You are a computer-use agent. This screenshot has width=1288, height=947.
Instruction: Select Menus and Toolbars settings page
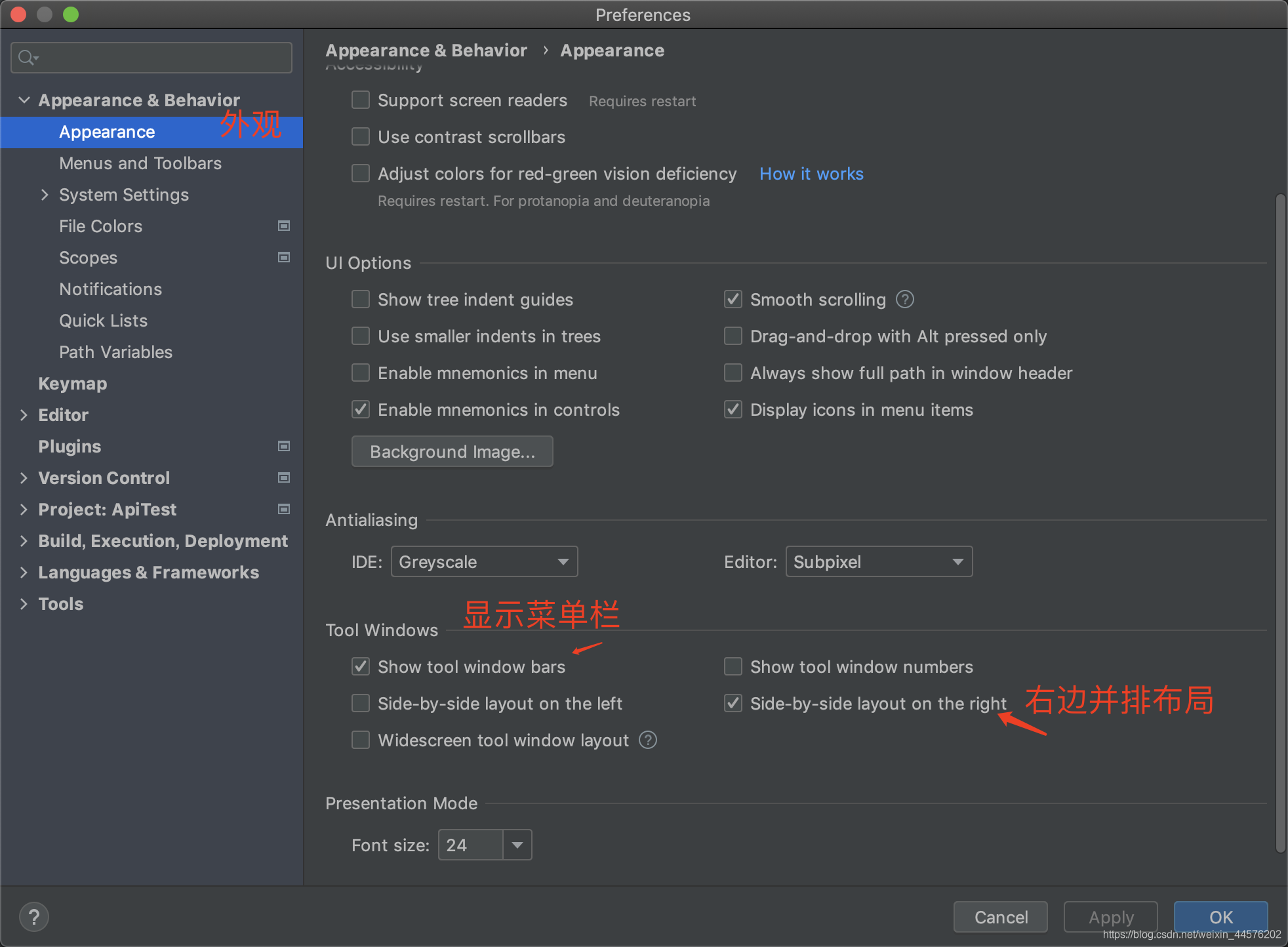140,163
